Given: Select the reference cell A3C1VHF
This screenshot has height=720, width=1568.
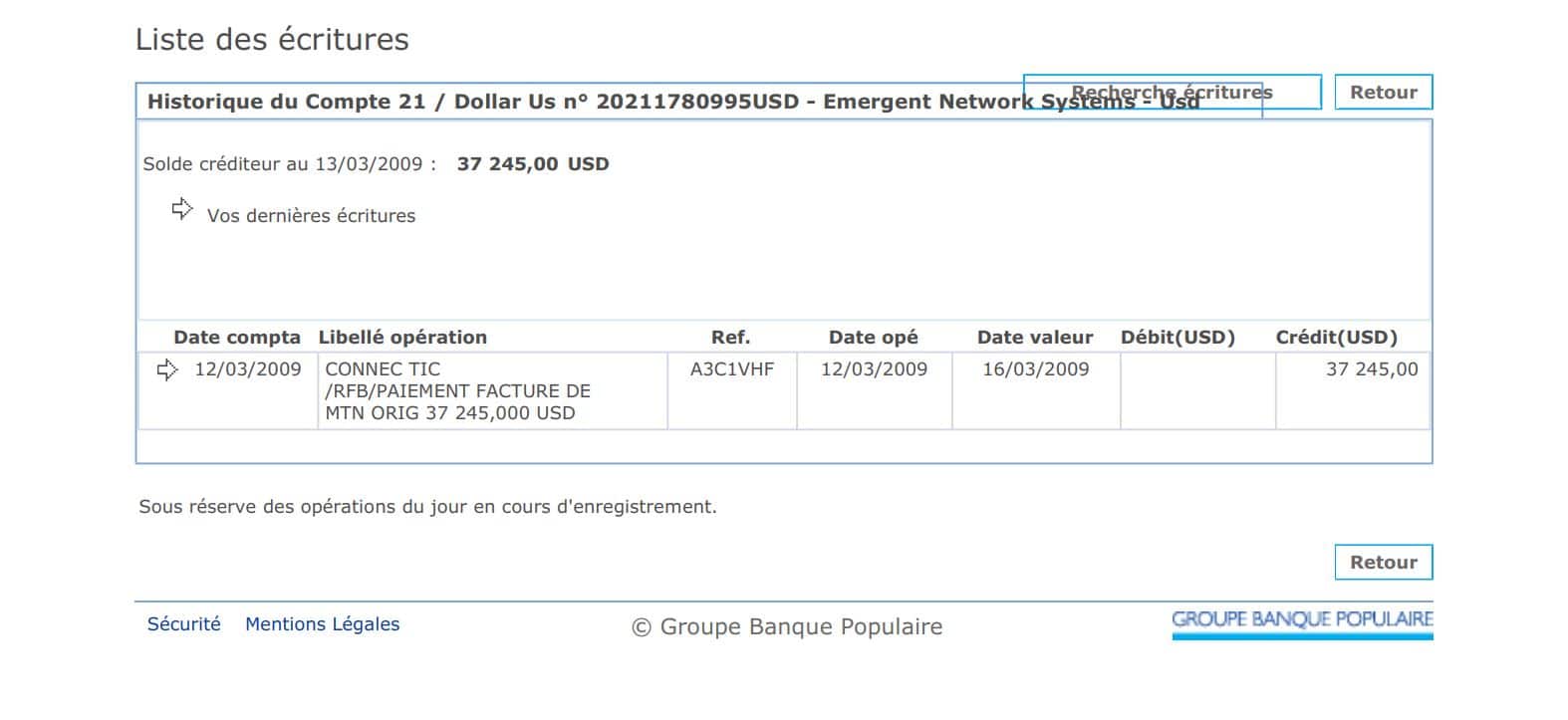Looking at the screenshot, I should pos(732,390).
